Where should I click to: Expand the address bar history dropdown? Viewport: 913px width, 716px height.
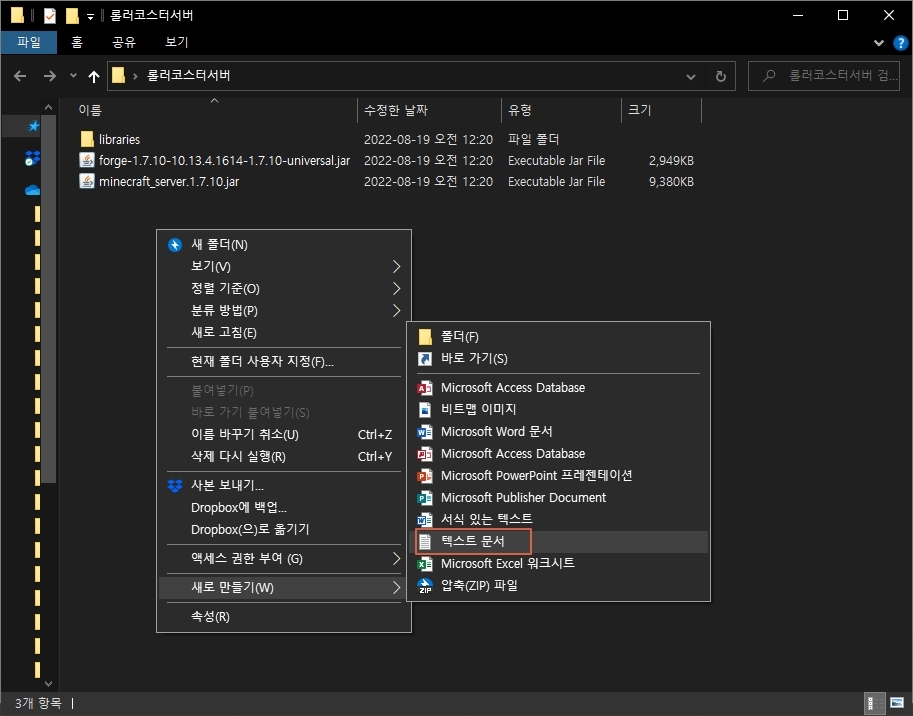point(690,75)
